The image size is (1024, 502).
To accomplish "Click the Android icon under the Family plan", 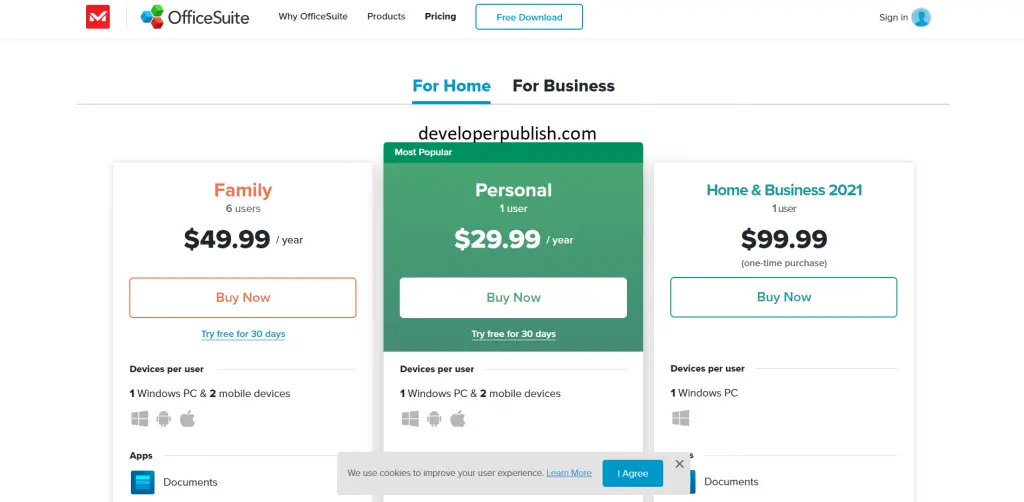I will [x=164, y=418].
